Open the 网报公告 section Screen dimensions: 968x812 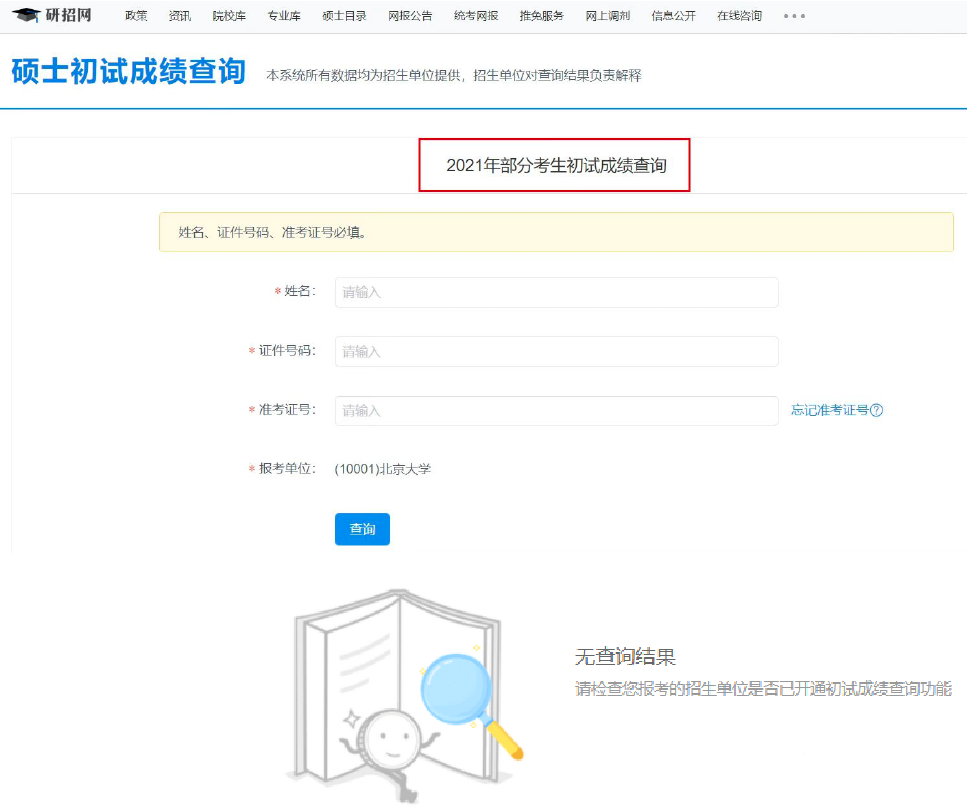click(409, 15)
